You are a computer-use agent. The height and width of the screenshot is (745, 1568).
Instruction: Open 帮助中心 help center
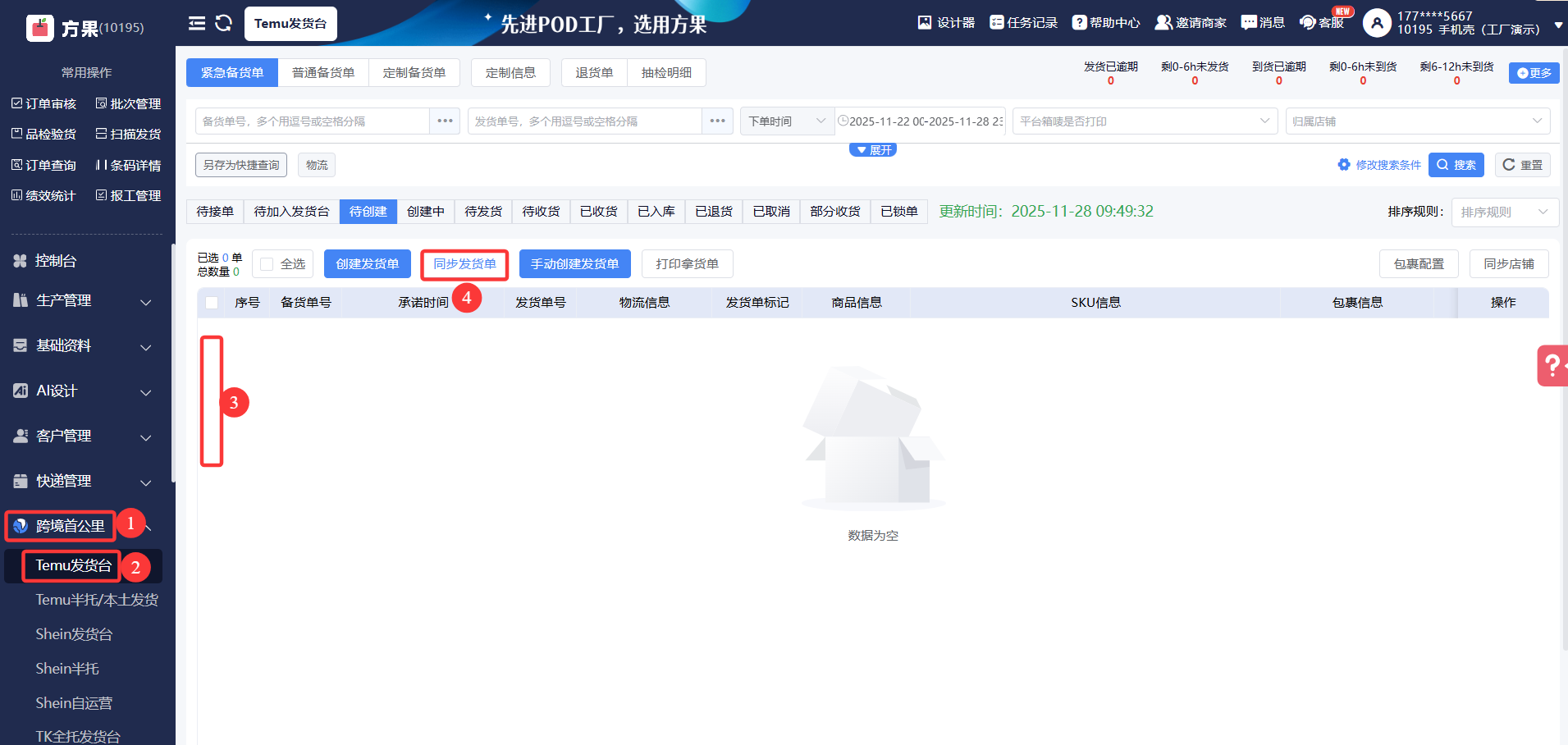click(1106, 22)
